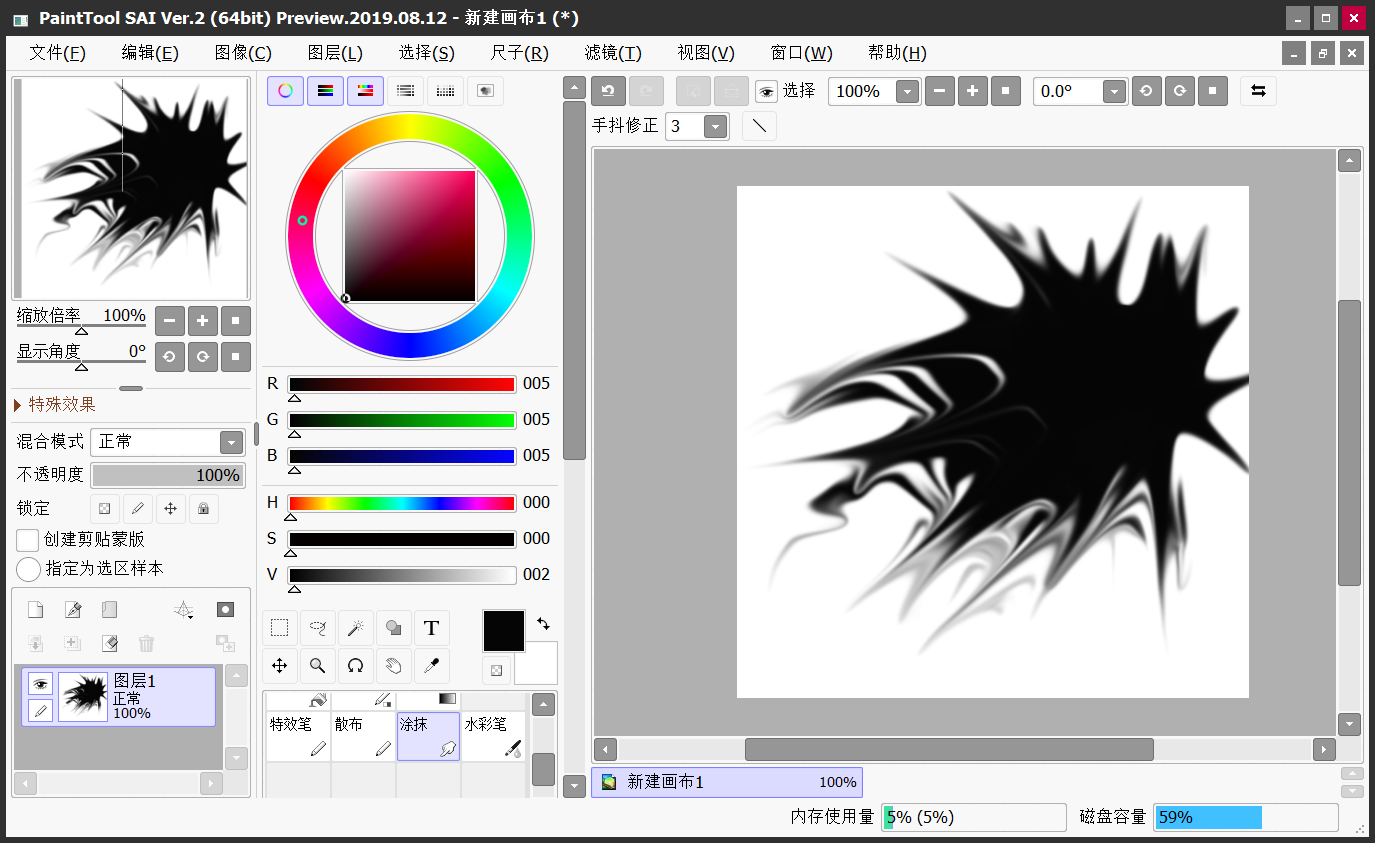Image resolution: width=1375 pixels, height=843 pixels.
Task: Toggle the color mixer panel
Action: click(x=405, y=91)
